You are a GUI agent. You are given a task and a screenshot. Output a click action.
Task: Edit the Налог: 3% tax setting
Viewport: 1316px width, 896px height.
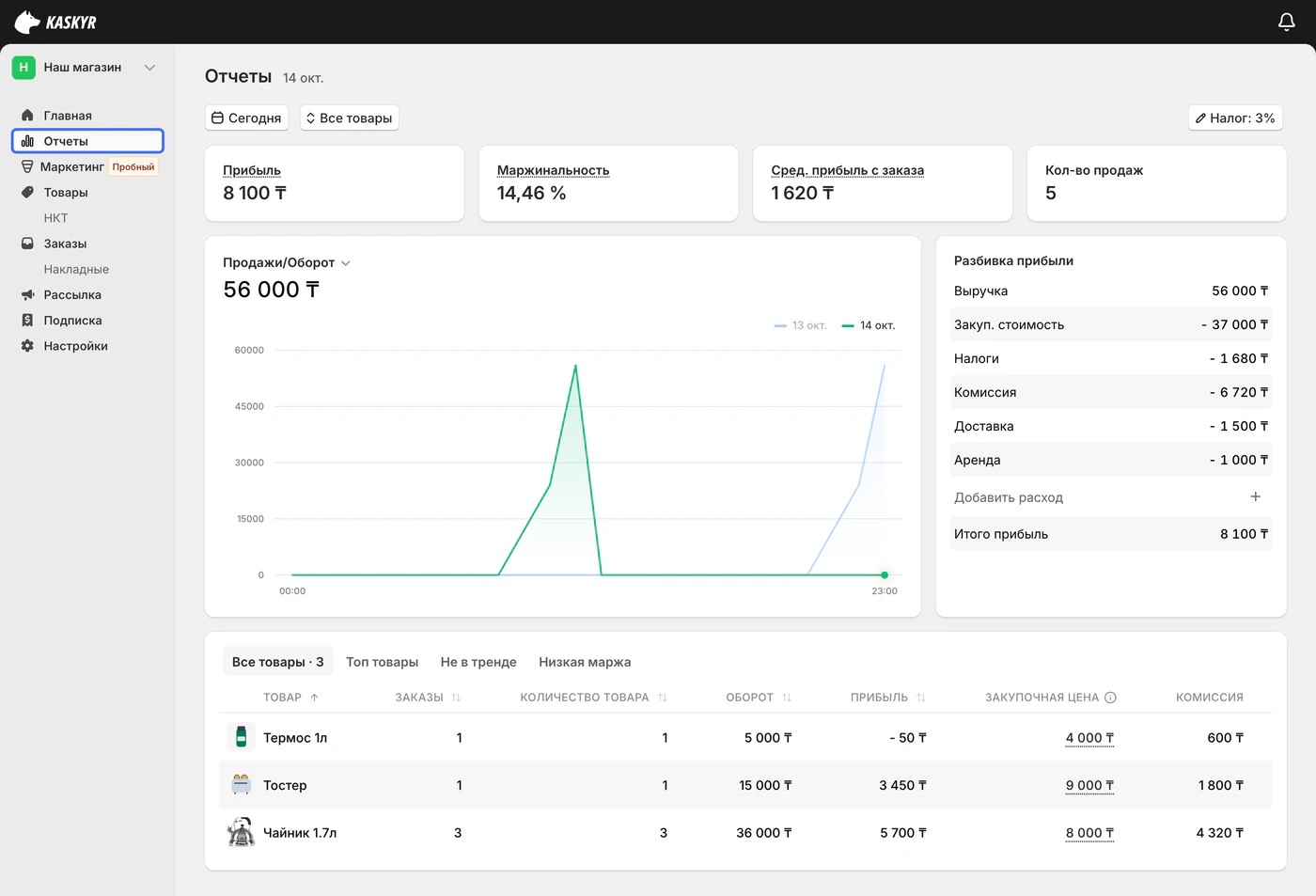1235,118
